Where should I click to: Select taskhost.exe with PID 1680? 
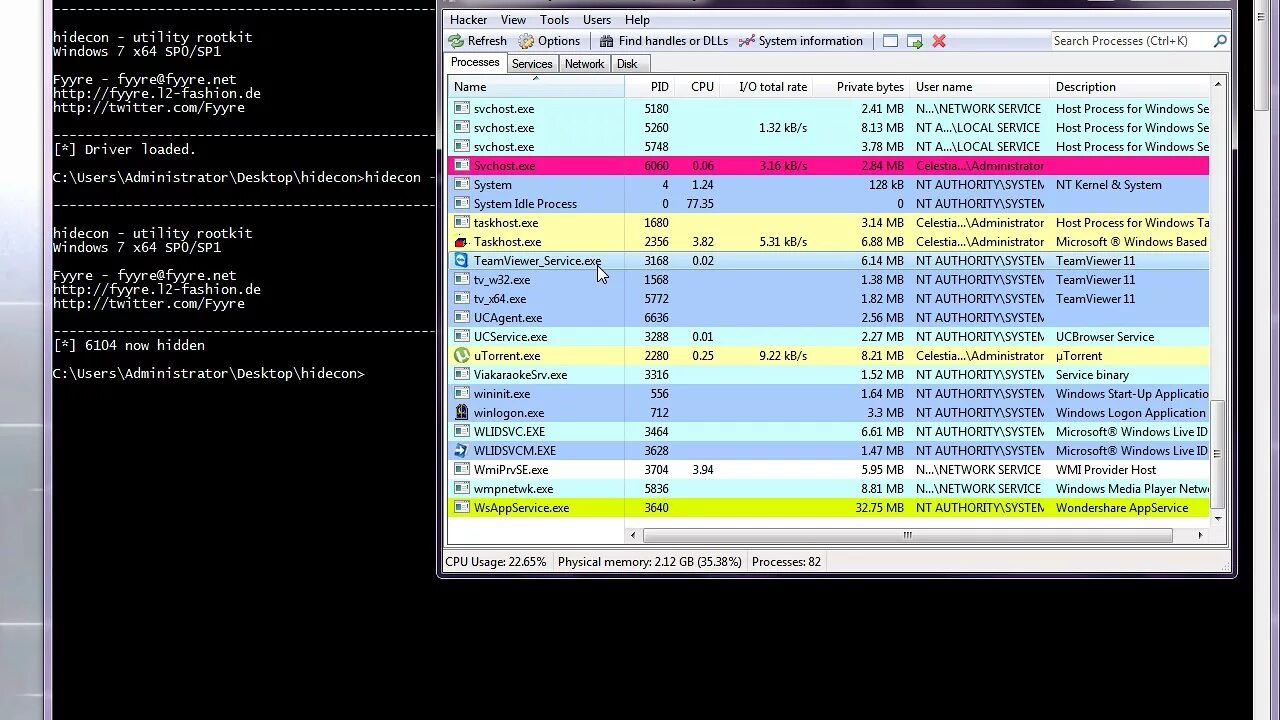[x=828, y=223]
